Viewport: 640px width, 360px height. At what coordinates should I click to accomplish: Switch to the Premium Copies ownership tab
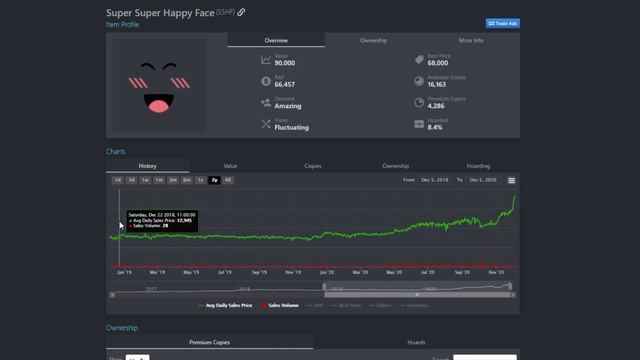209,342
